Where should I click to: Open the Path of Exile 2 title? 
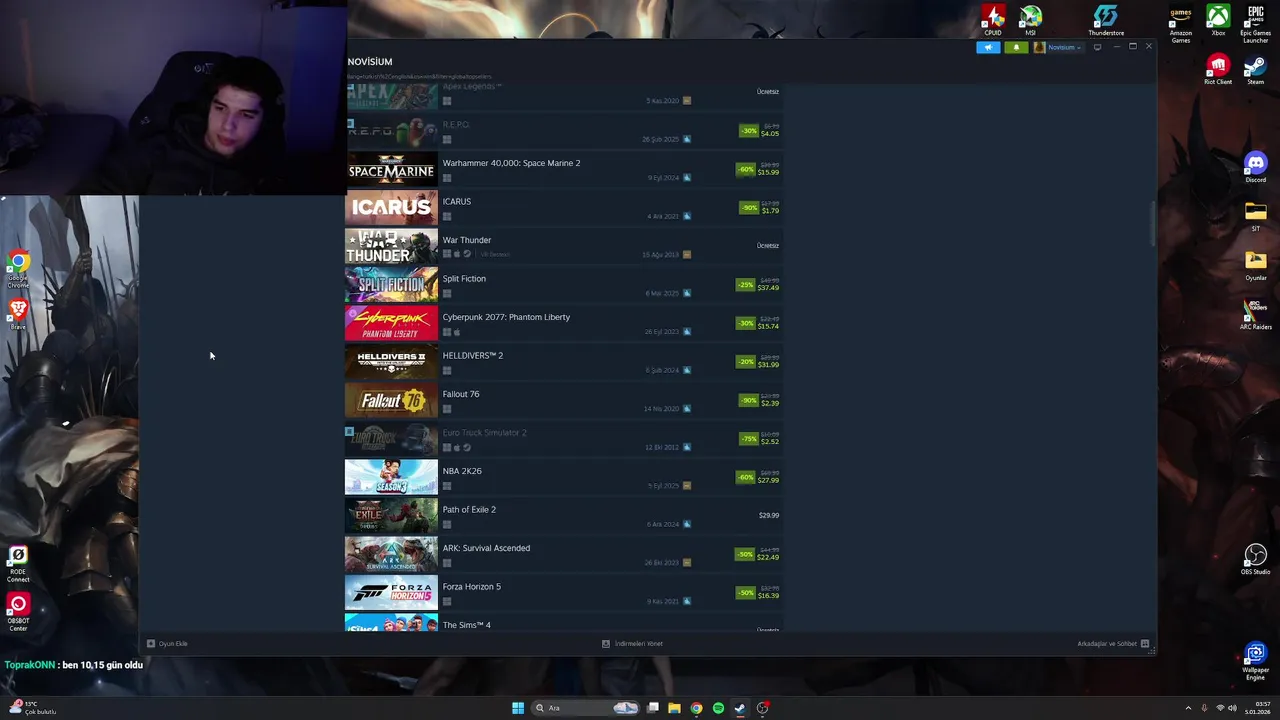coord(469,510)
